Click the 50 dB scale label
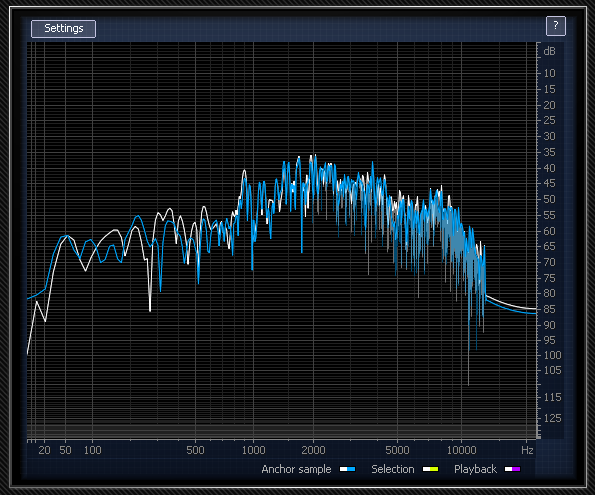This screenshot has height=495, width=595. pyautogui.click(x=549, y=199)
